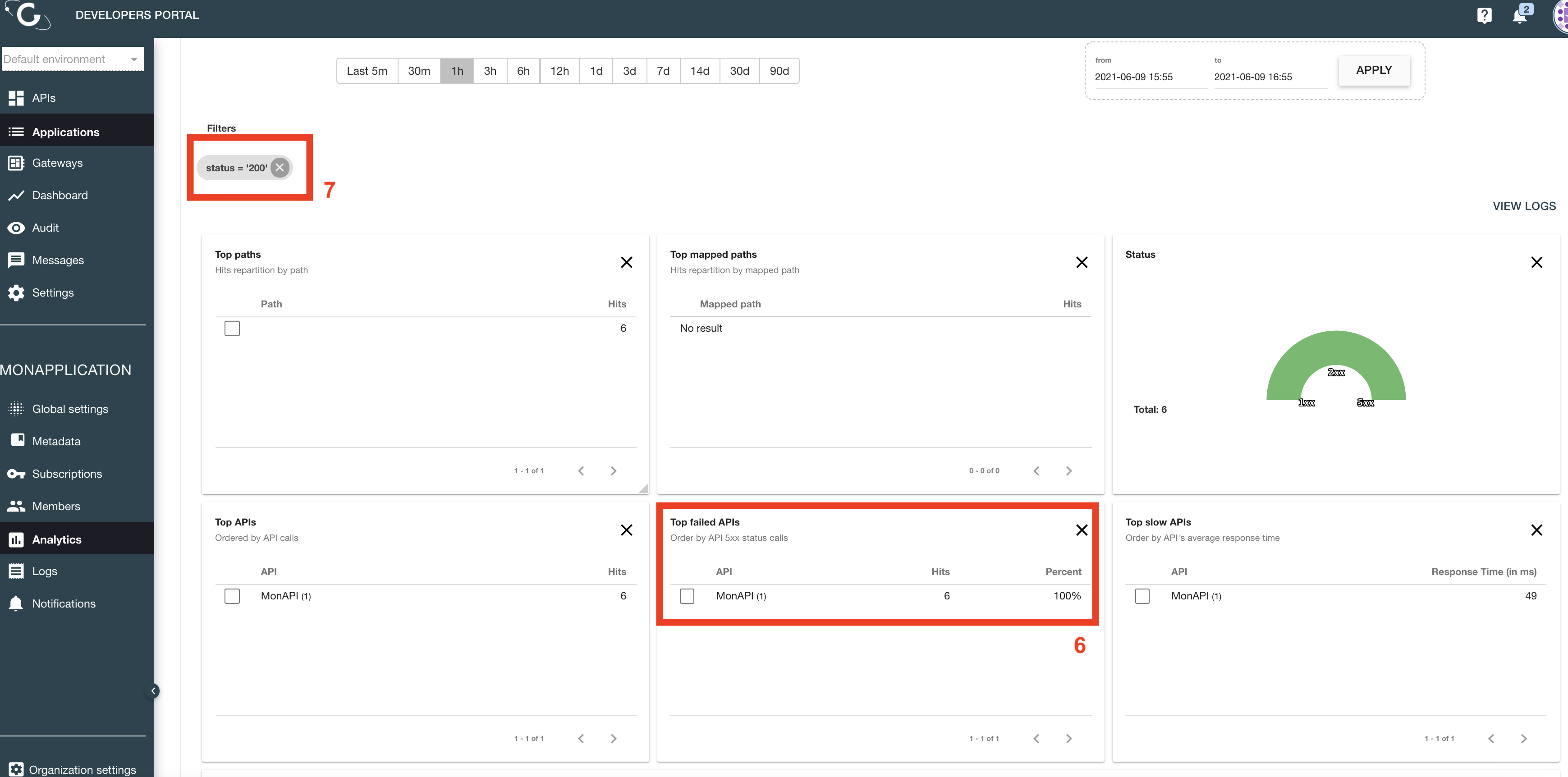Open the Dashboard from the sidebar
This screenshot has width=1568, height=777.
coord(60,195)
